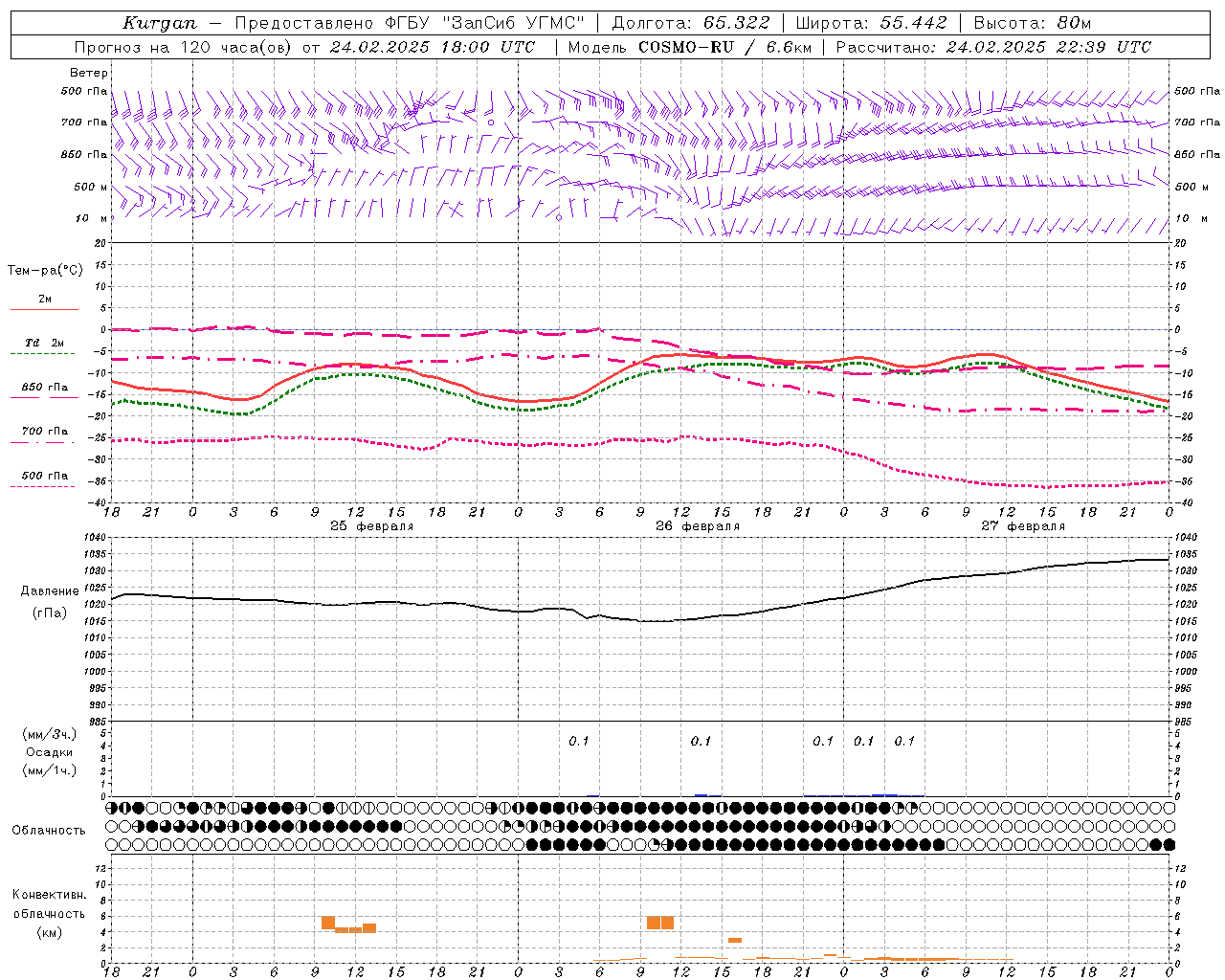Screen dimensions: 1225x980
Task: Click the "Облачность" cloud cover label
Action: click(x=49, y=830)
